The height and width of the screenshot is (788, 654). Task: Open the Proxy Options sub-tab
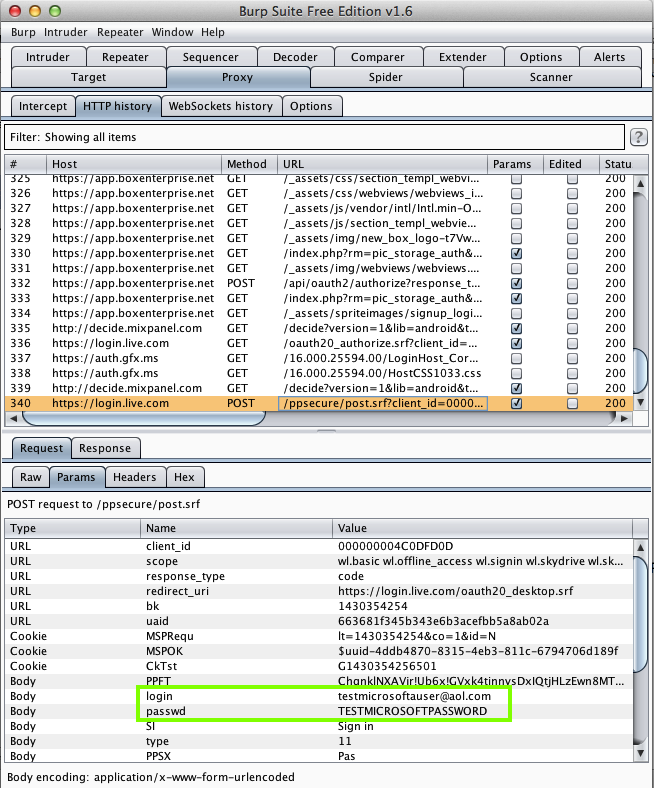[x=311, y=106]
